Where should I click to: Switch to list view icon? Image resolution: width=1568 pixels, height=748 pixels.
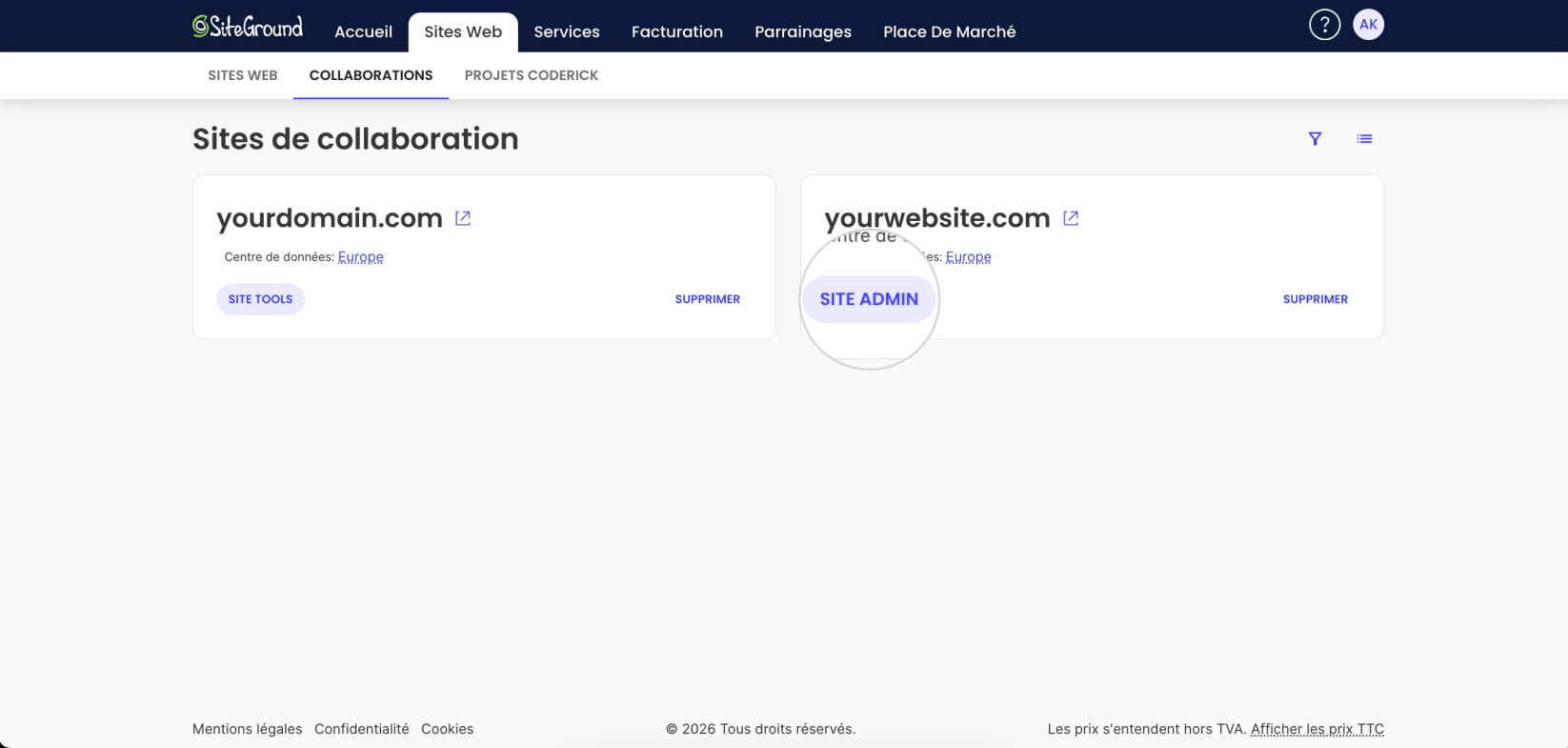(x=1364, y=139)
